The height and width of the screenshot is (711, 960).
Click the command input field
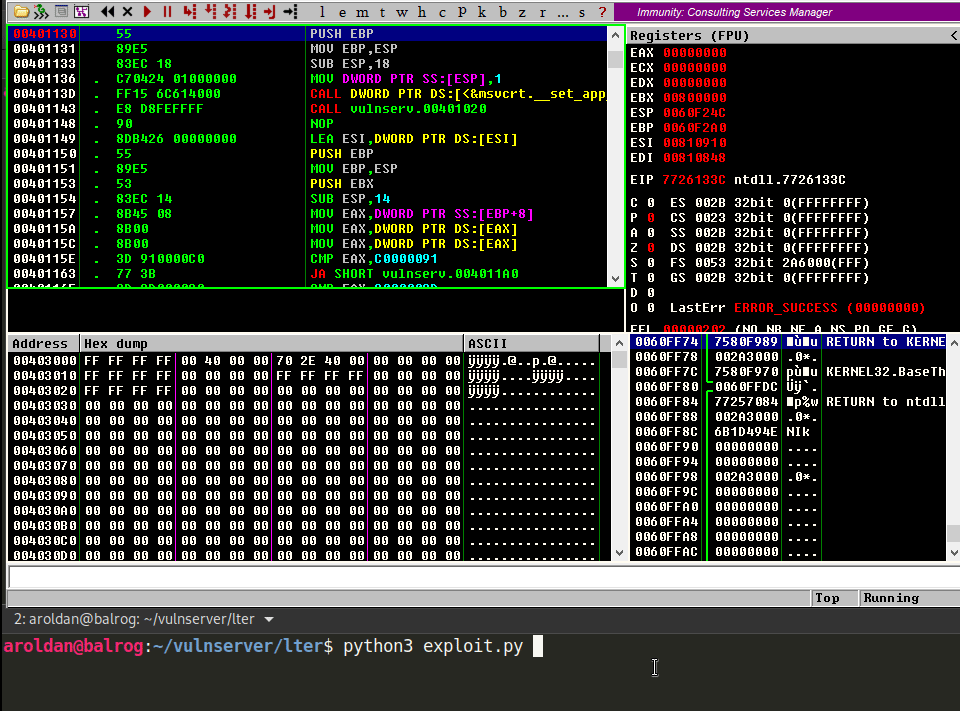tap(484, 577)
